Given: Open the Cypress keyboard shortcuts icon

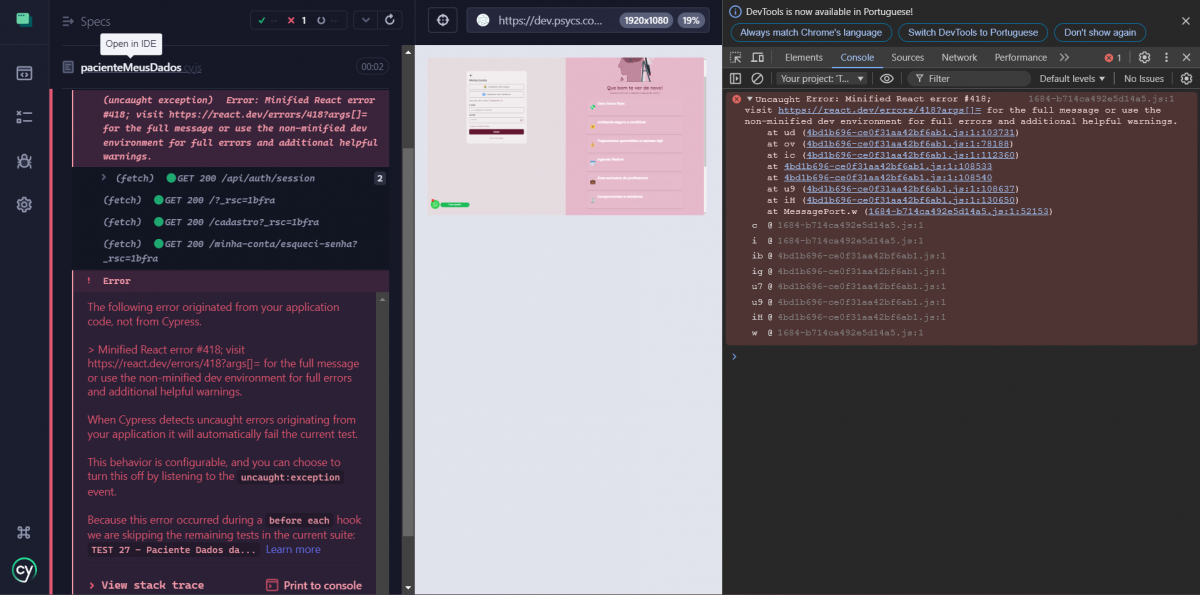Looking at the screenshot, I should (x=24, y=533).
